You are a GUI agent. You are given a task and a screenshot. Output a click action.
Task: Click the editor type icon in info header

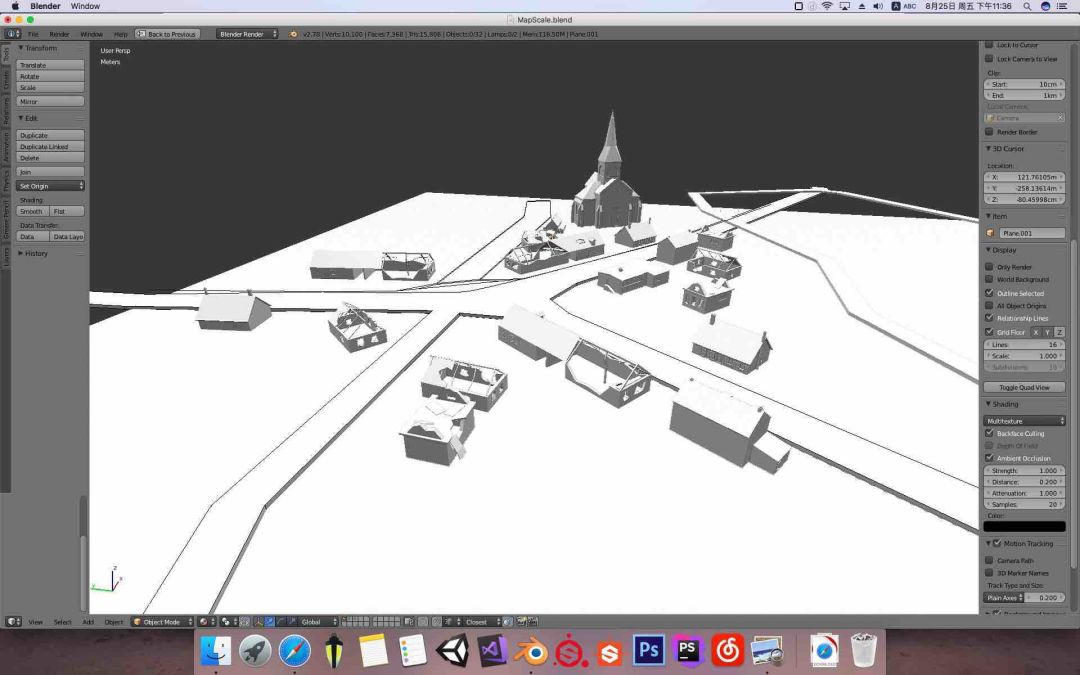[13, 34]
